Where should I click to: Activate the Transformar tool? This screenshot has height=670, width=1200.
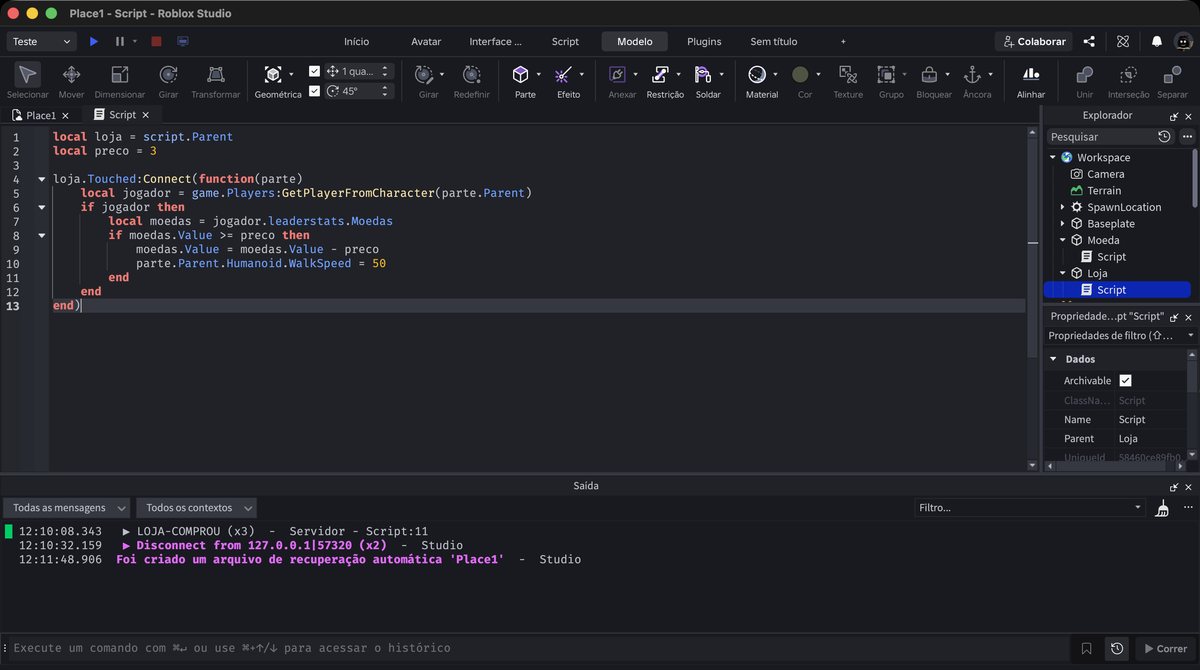tap(215, 81)
